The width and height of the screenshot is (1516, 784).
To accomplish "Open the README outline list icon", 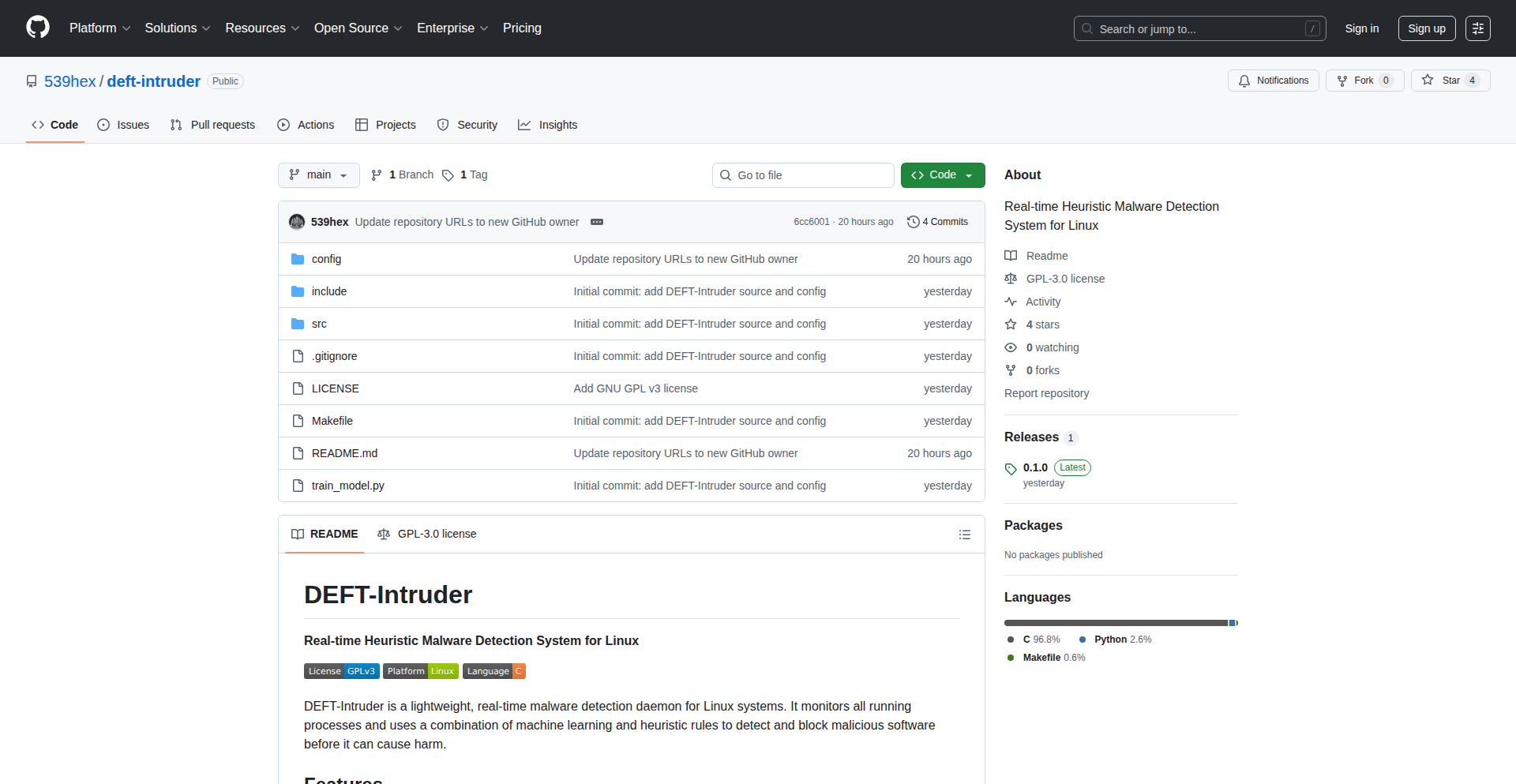I will coord(965,535).
